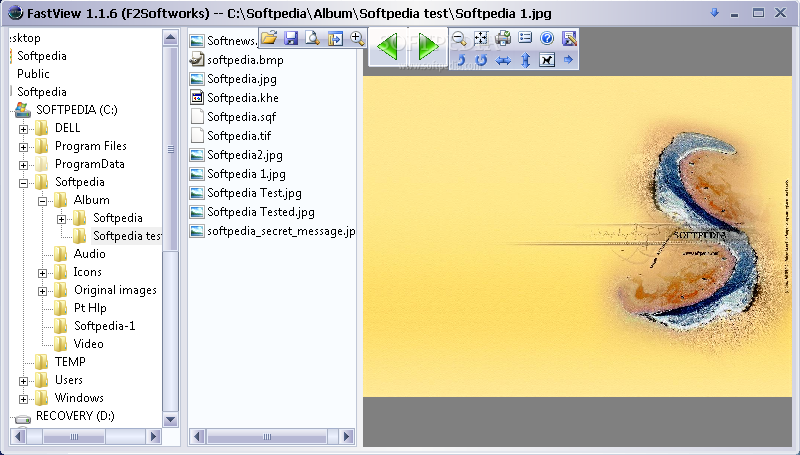
Task: Click the FastView globe icon in title bar
Action: pos(15,12)
